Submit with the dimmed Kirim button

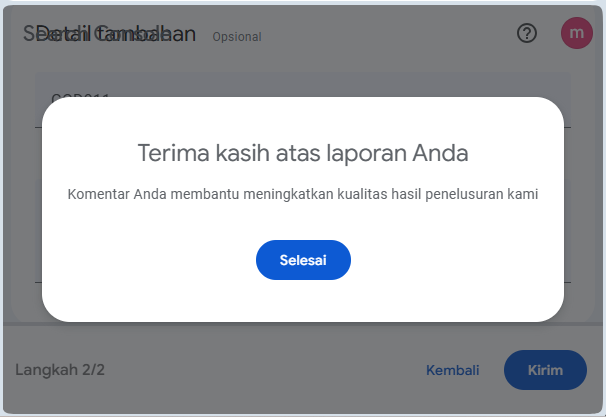[545, 370]
